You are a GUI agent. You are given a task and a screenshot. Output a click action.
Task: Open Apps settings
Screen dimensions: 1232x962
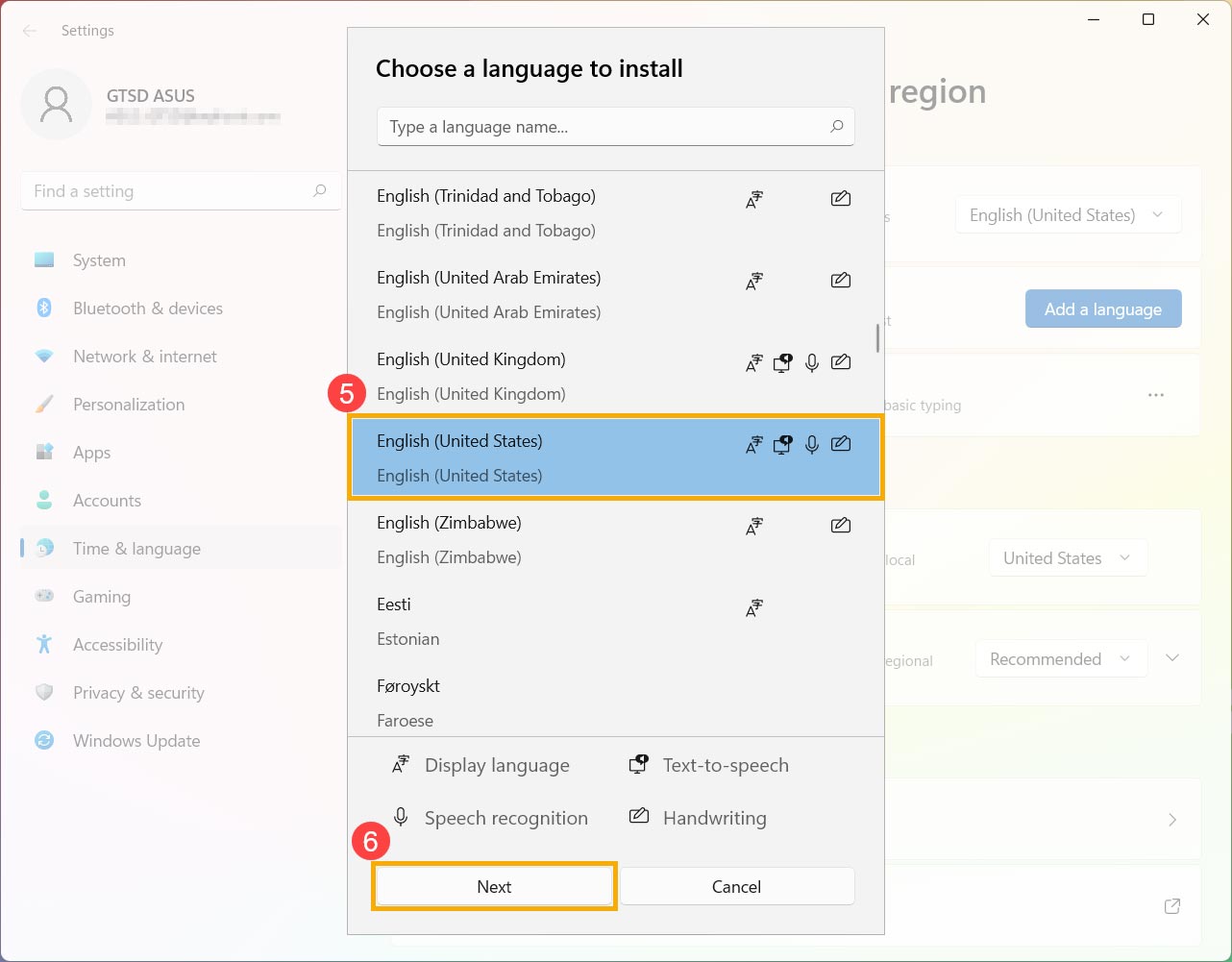click(181, 453)
